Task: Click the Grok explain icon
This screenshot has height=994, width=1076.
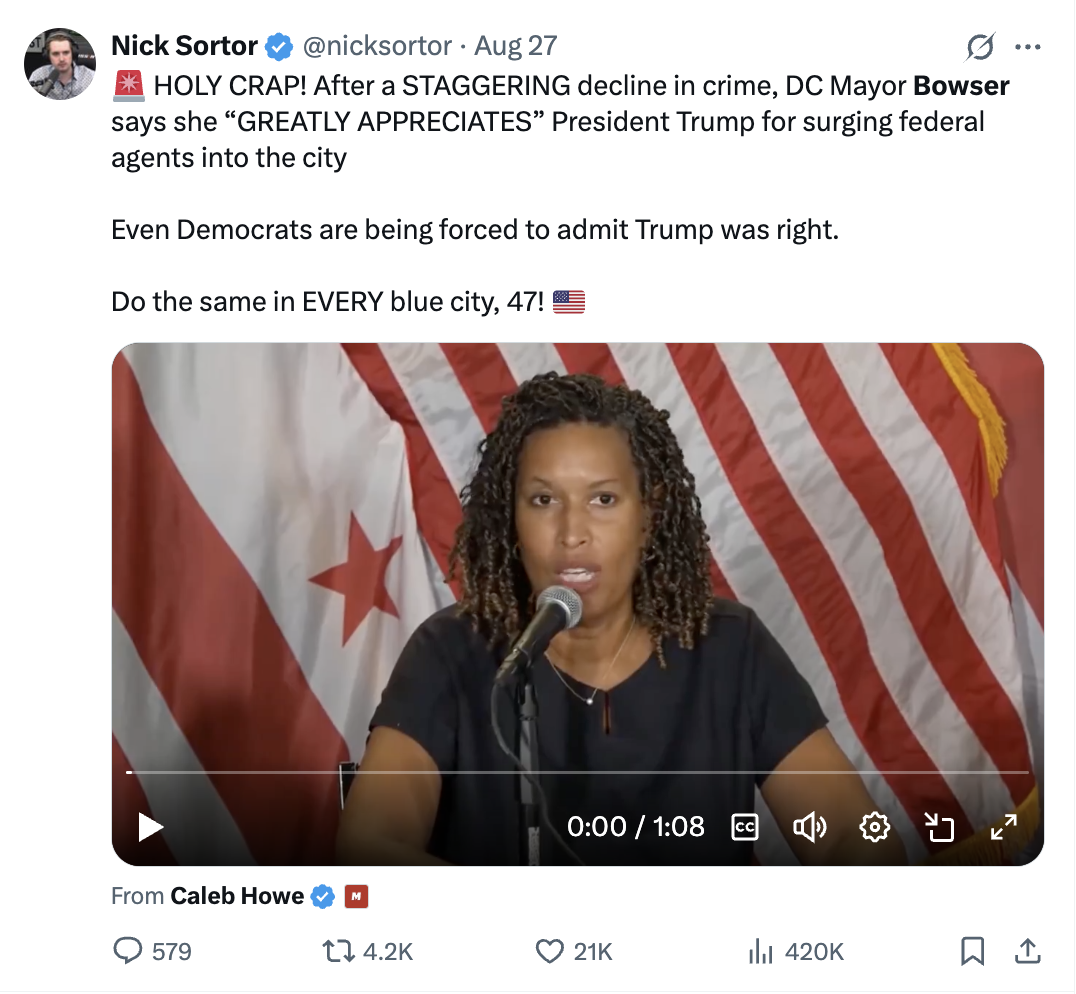Action: pyautogui.click(x=980, y=46)
